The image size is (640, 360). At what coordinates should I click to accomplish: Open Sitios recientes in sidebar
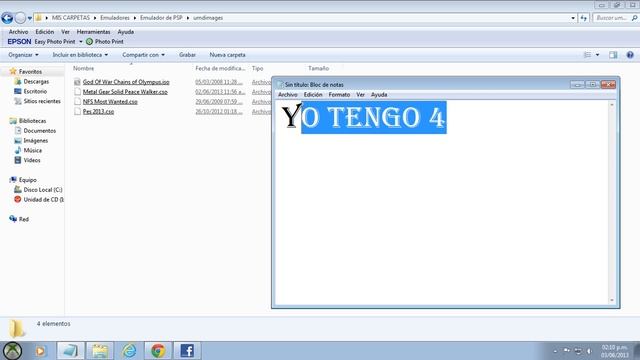(42, 101)
